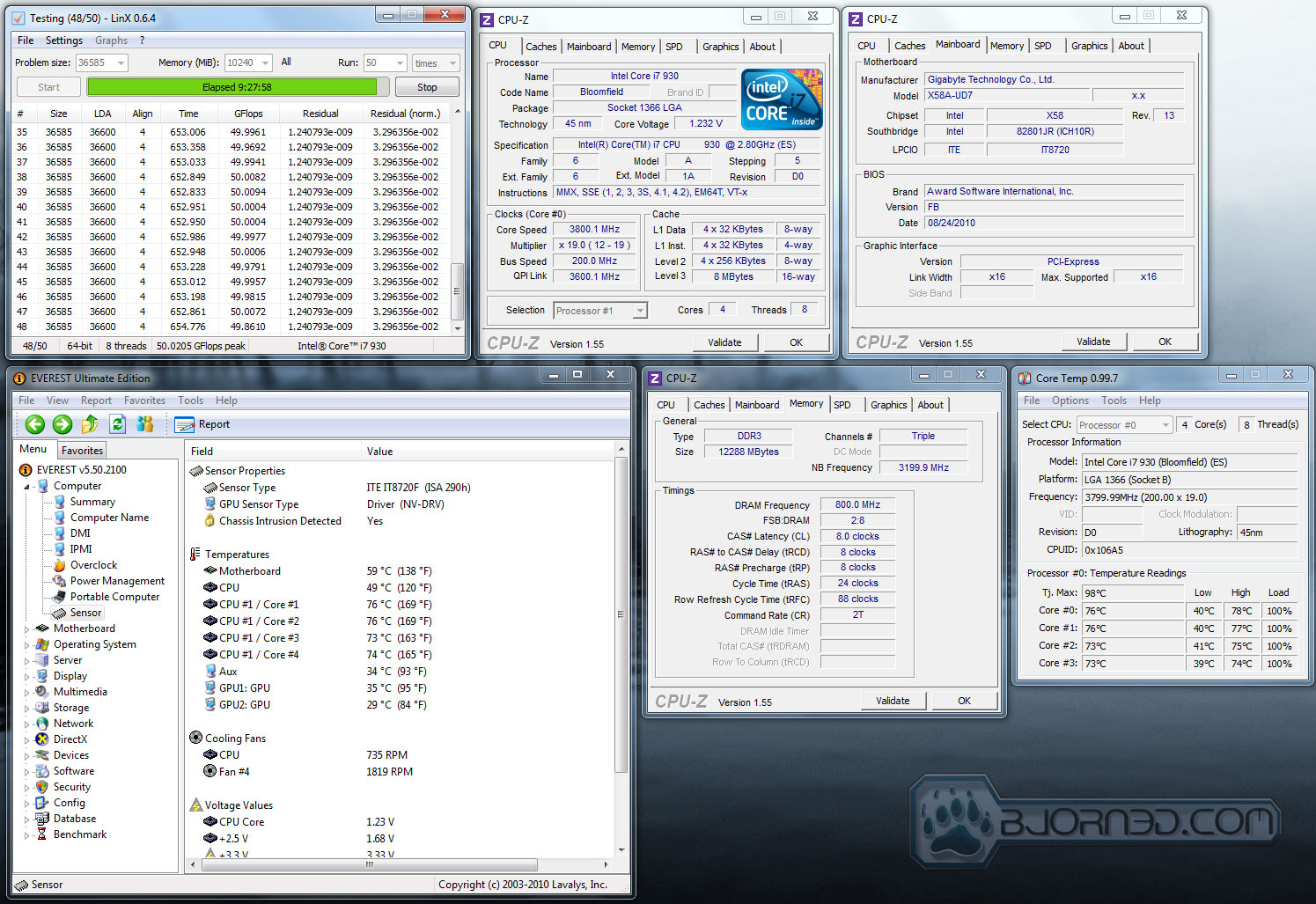Viewport: 1316px width, 904px height.
Task: Click Core Temp title bar icon
Action: coord(1025,378)
